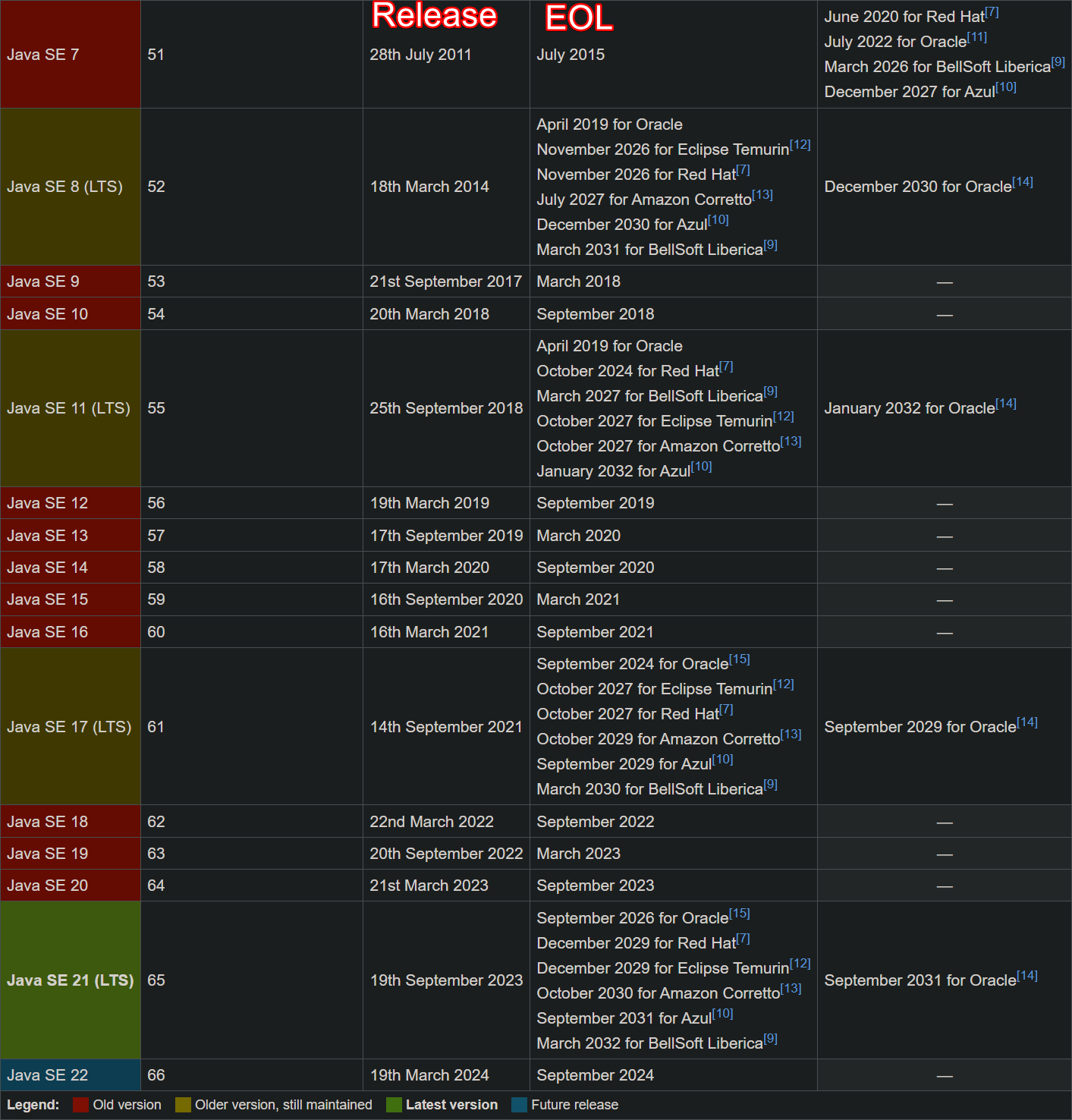Open citation [14] after September 2031 for Oracle
1072x1120 pixels.
coord(1027,976)
